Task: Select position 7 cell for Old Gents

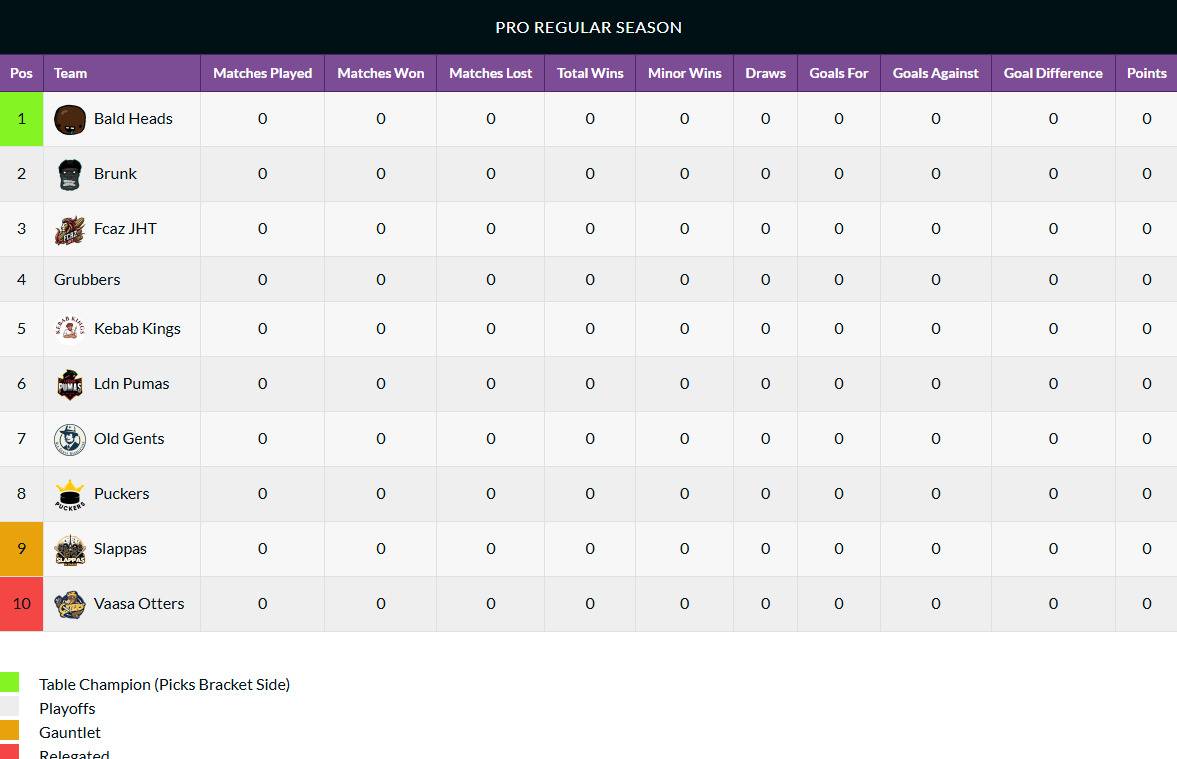Action: coord(21,438)
